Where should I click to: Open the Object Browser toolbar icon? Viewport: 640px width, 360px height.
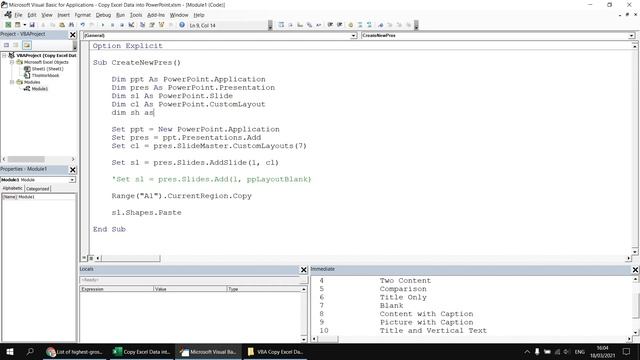click(x=161, y=25)
